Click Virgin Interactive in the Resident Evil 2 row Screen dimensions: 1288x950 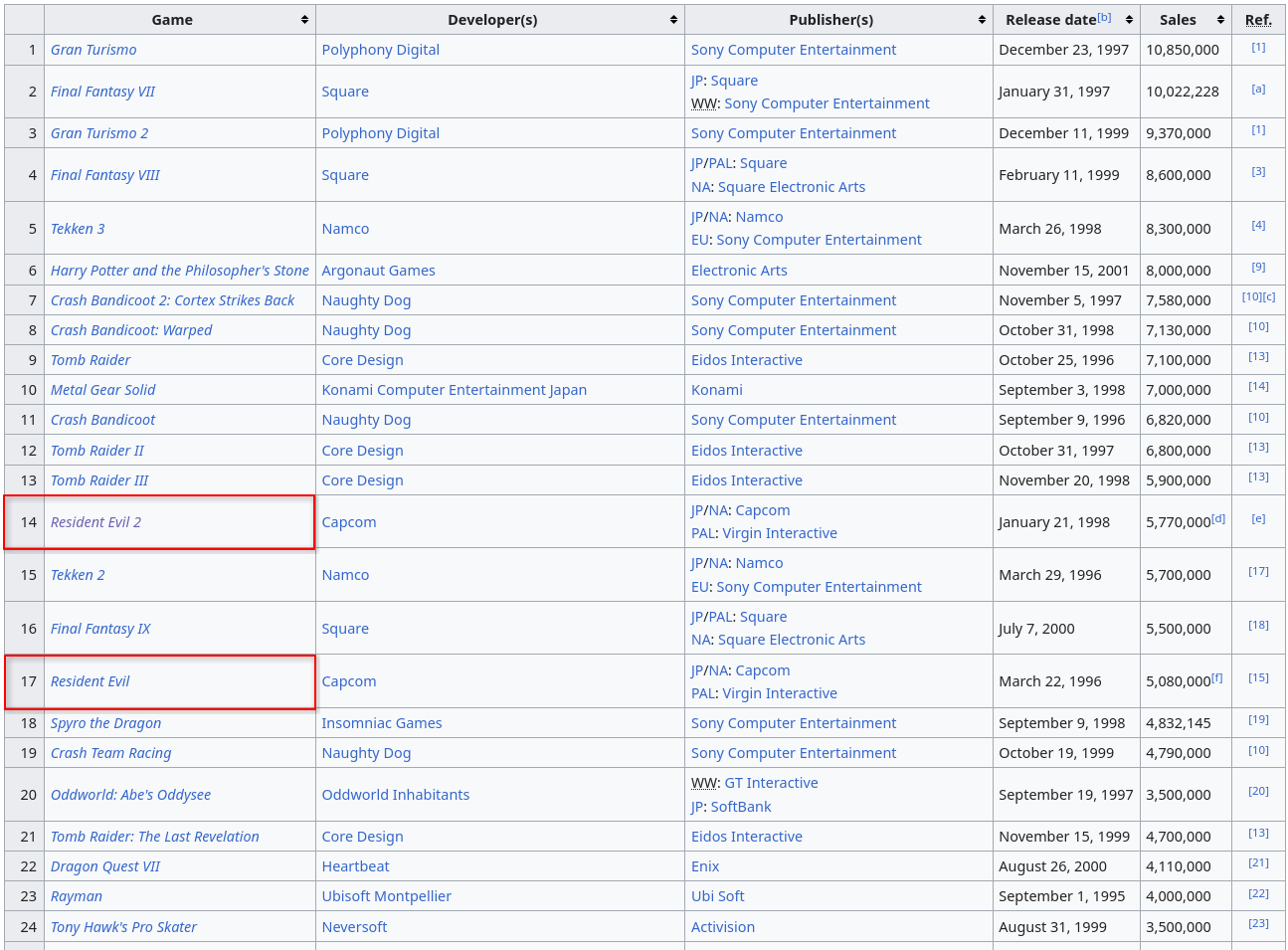click(x=780, y=533)
